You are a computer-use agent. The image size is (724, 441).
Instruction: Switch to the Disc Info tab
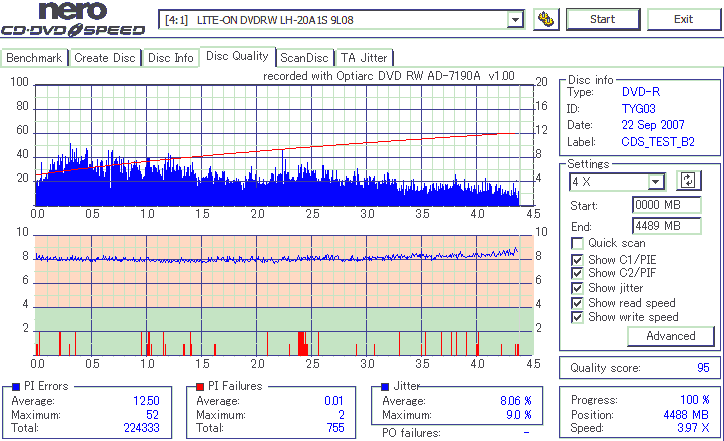(170, 58)
